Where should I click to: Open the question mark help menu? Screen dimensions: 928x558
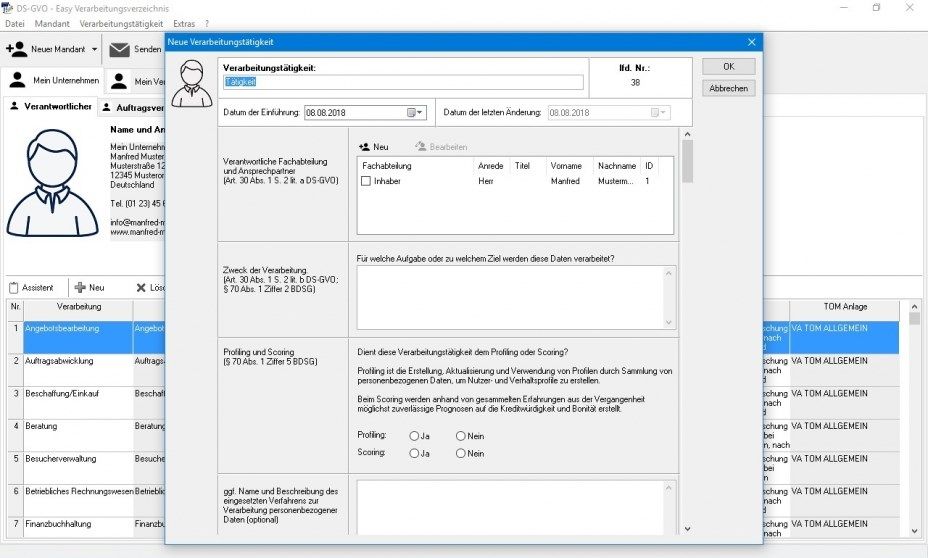[207, 24]
